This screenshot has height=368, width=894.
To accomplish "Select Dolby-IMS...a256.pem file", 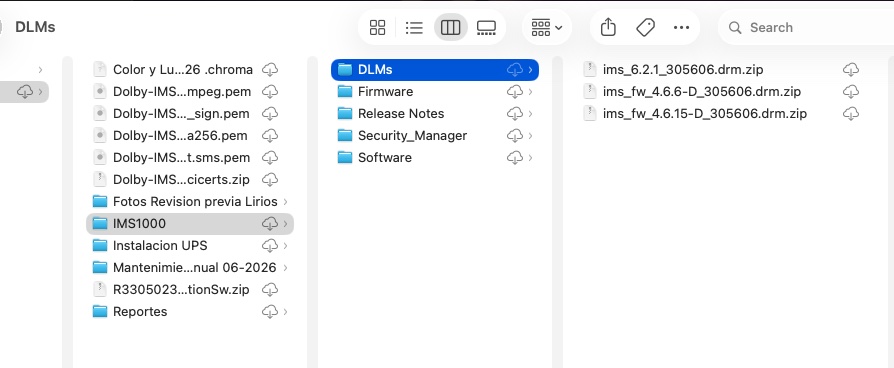I will coord(190,136).
